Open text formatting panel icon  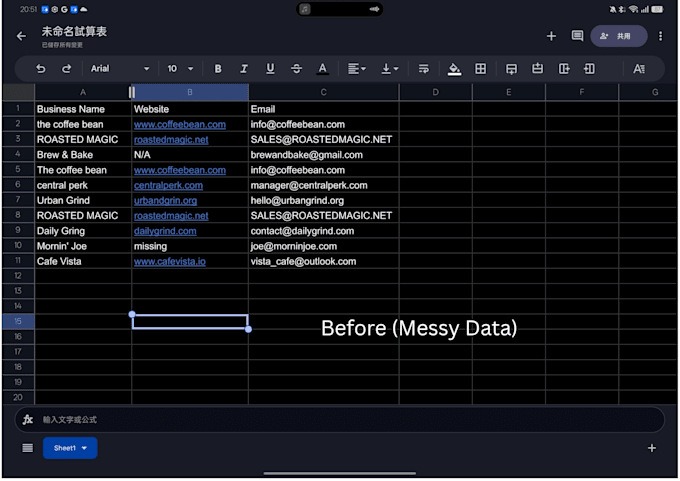[x=639, y=69]
